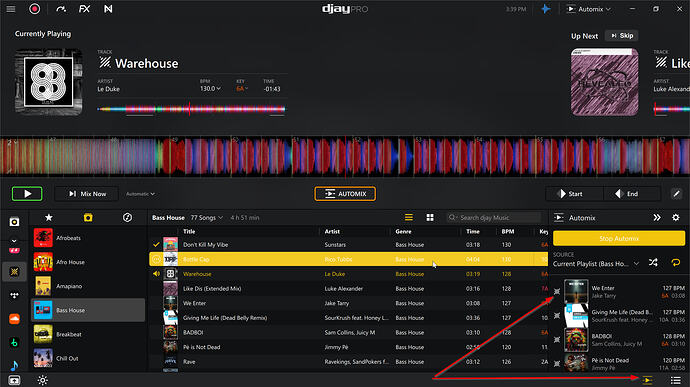
Task: Click the blue AI sparkle icon
Action: coord(546,9)
